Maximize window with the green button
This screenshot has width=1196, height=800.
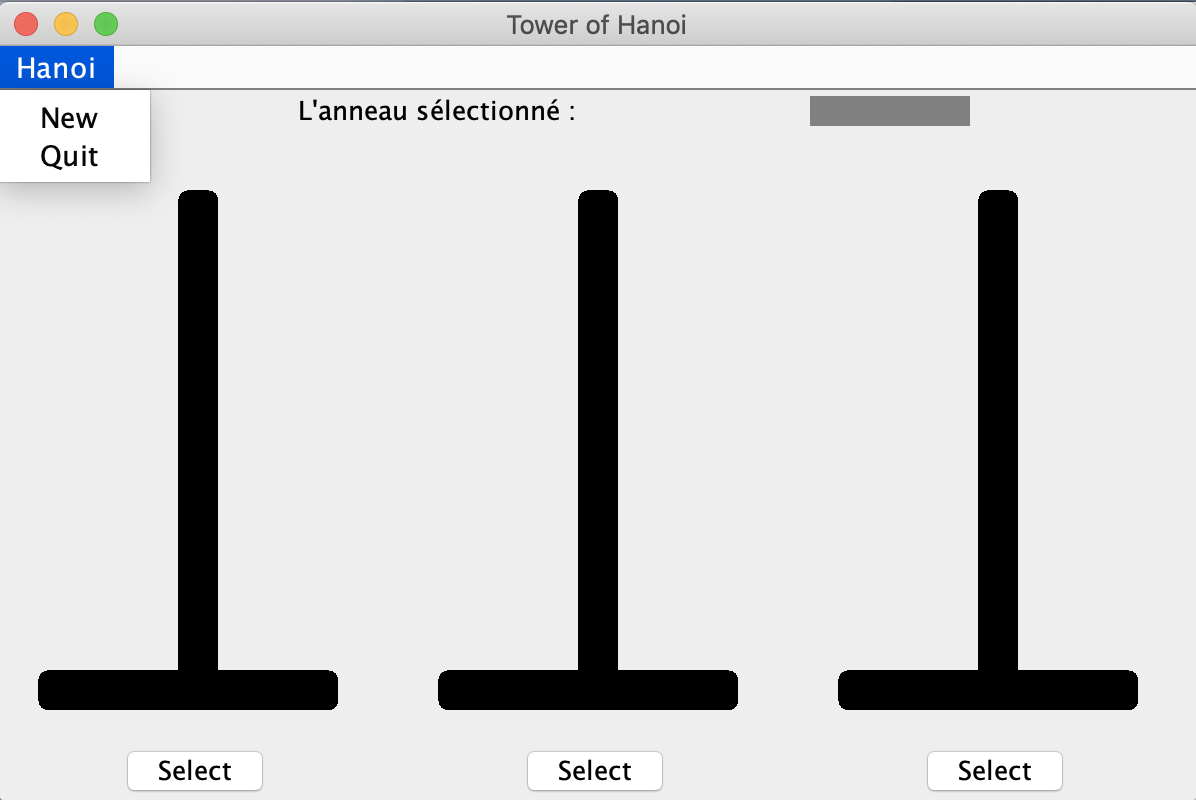coord(106,24)
